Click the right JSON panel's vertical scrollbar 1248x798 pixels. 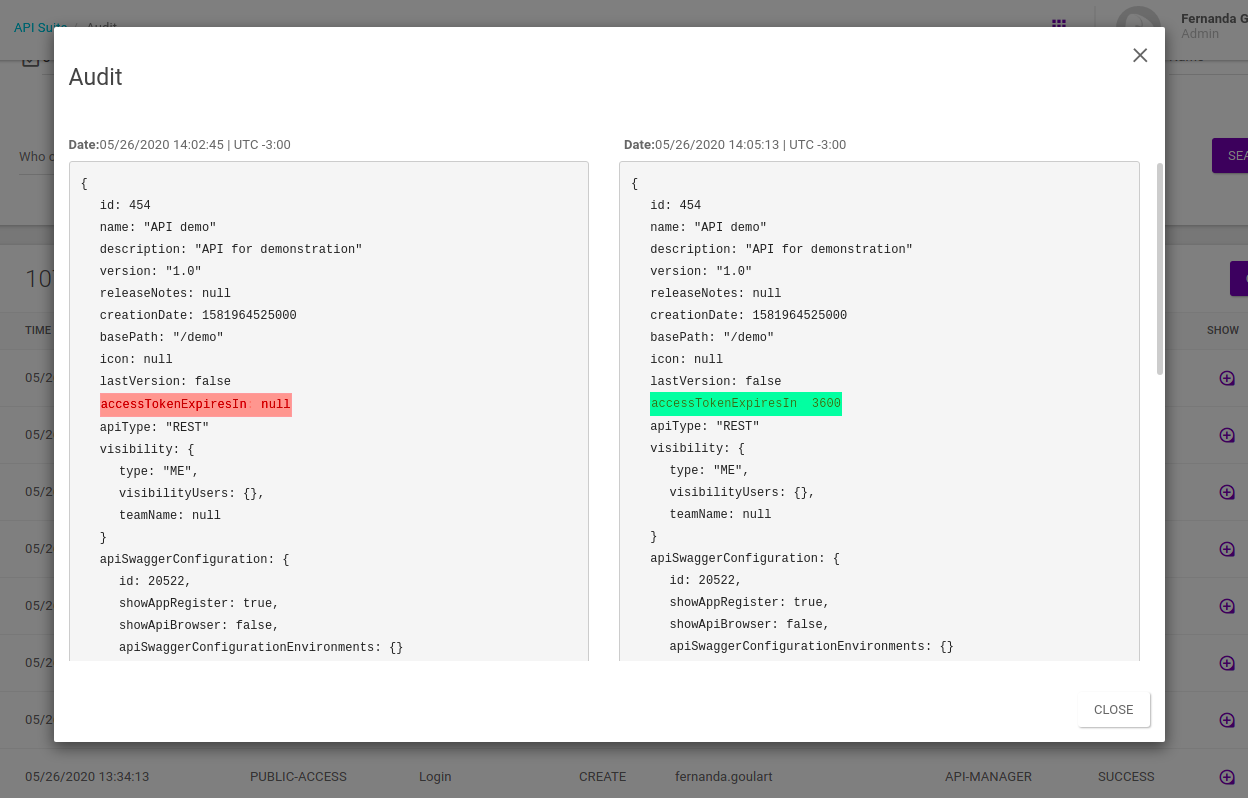point(1159,270)
